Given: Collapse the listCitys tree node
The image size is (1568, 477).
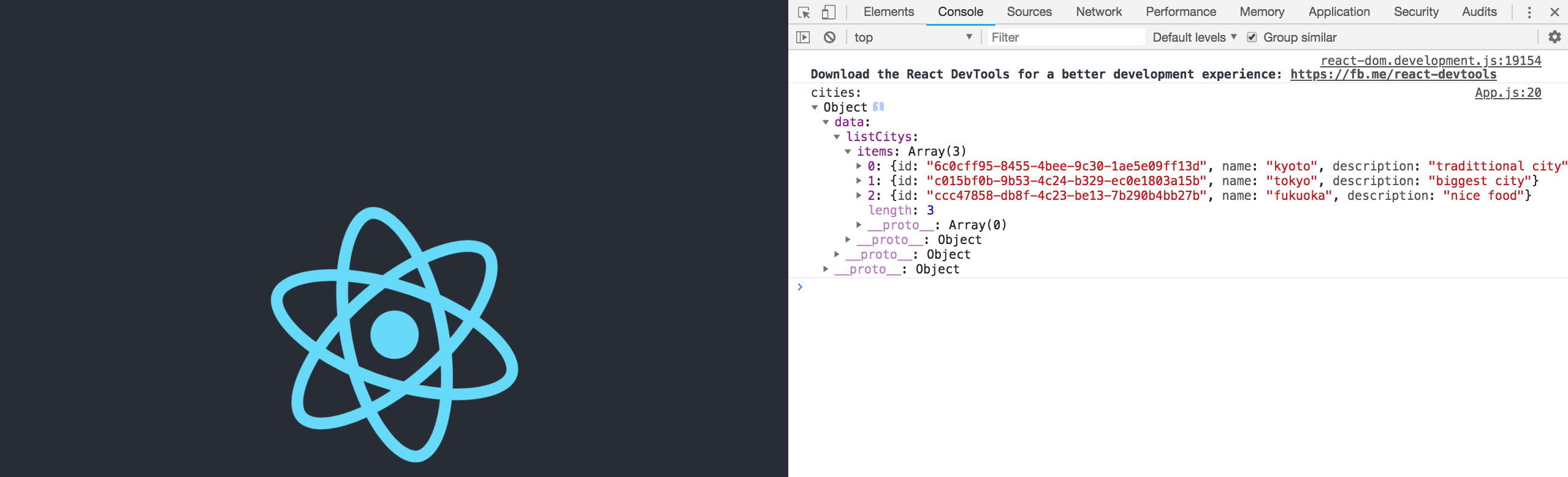Looking at the screenshot, I should pyautogui.click(x=837, y=137).
